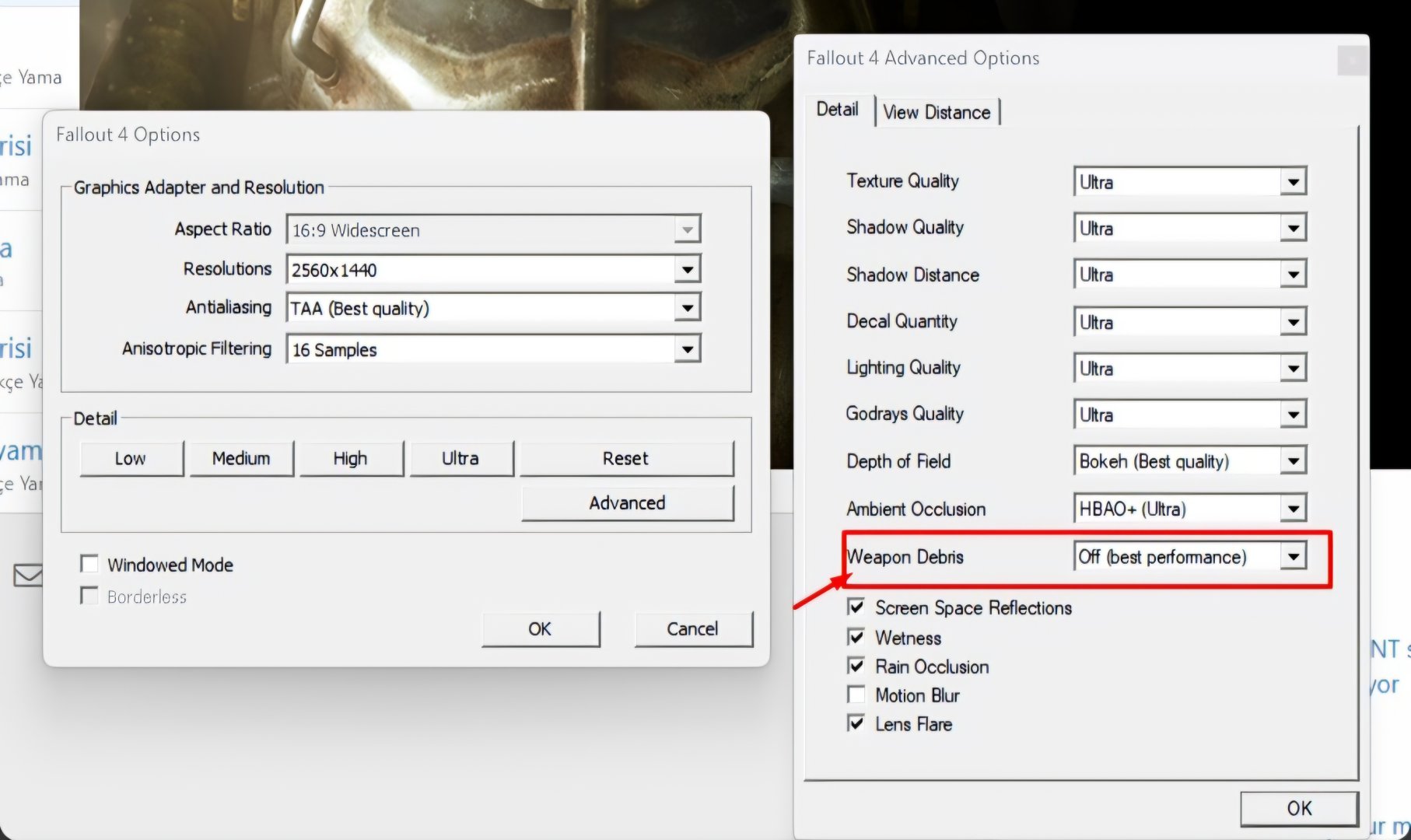Click the Anisotropic Filtering label
Screen dimensions: 1411x840
point(197,348)
